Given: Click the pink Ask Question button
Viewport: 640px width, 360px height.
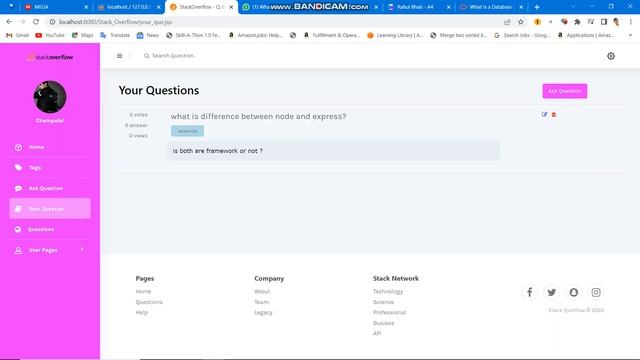Looking at the screenshot, I should [564, 91].
